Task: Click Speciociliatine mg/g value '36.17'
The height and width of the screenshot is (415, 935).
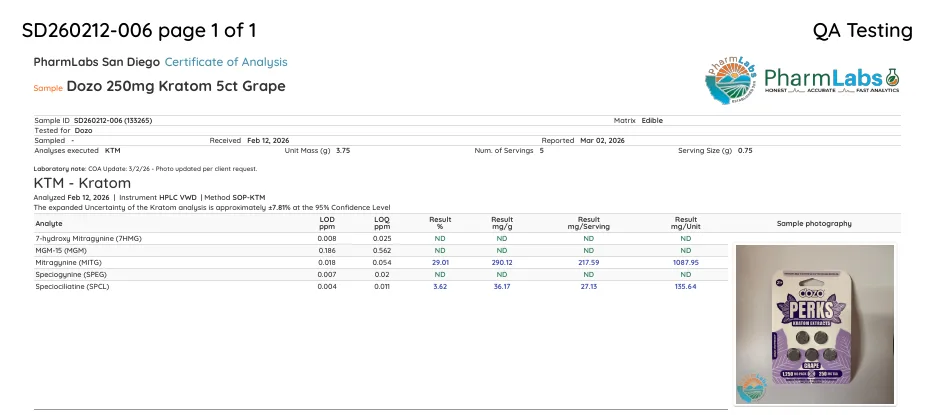Action: pyautogui.click(x=502, y=286)
